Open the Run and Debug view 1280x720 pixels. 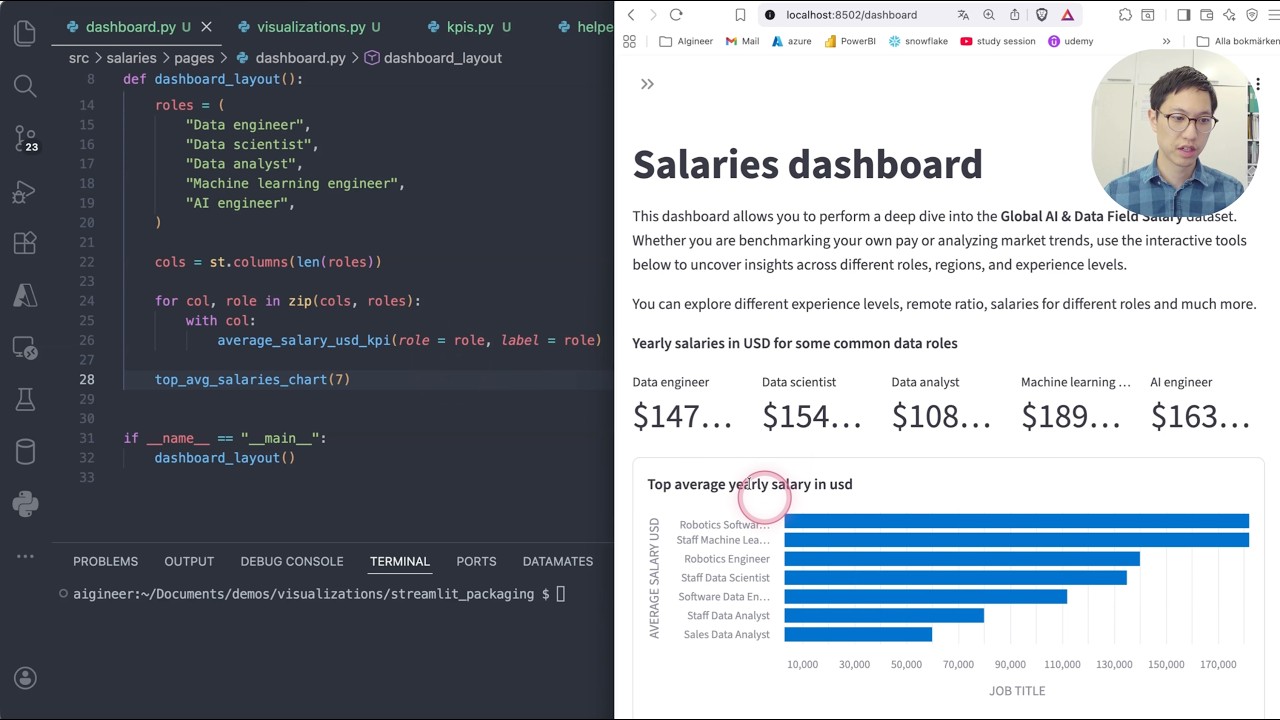pyautogui.click(x=25, y=191)
